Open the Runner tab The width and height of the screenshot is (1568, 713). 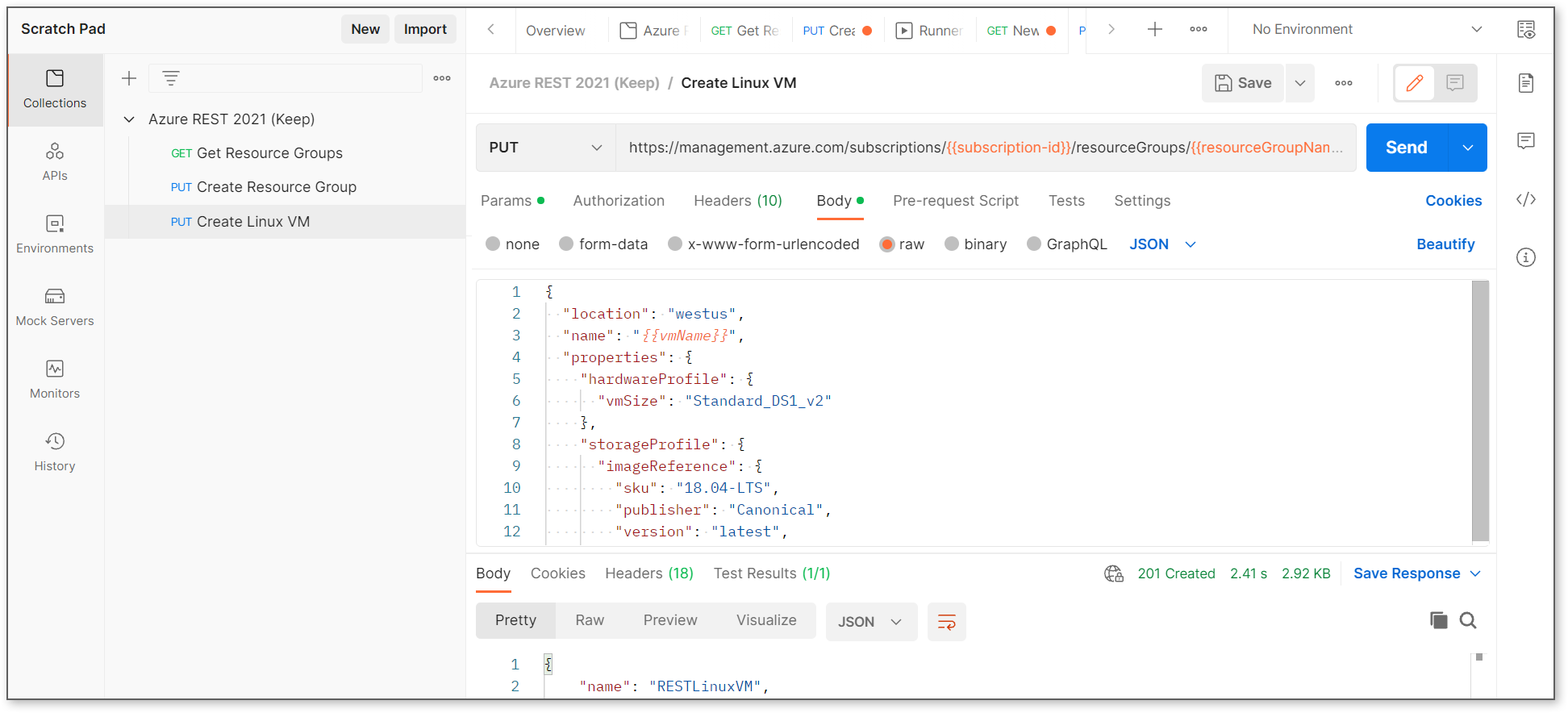click(930, 31)
